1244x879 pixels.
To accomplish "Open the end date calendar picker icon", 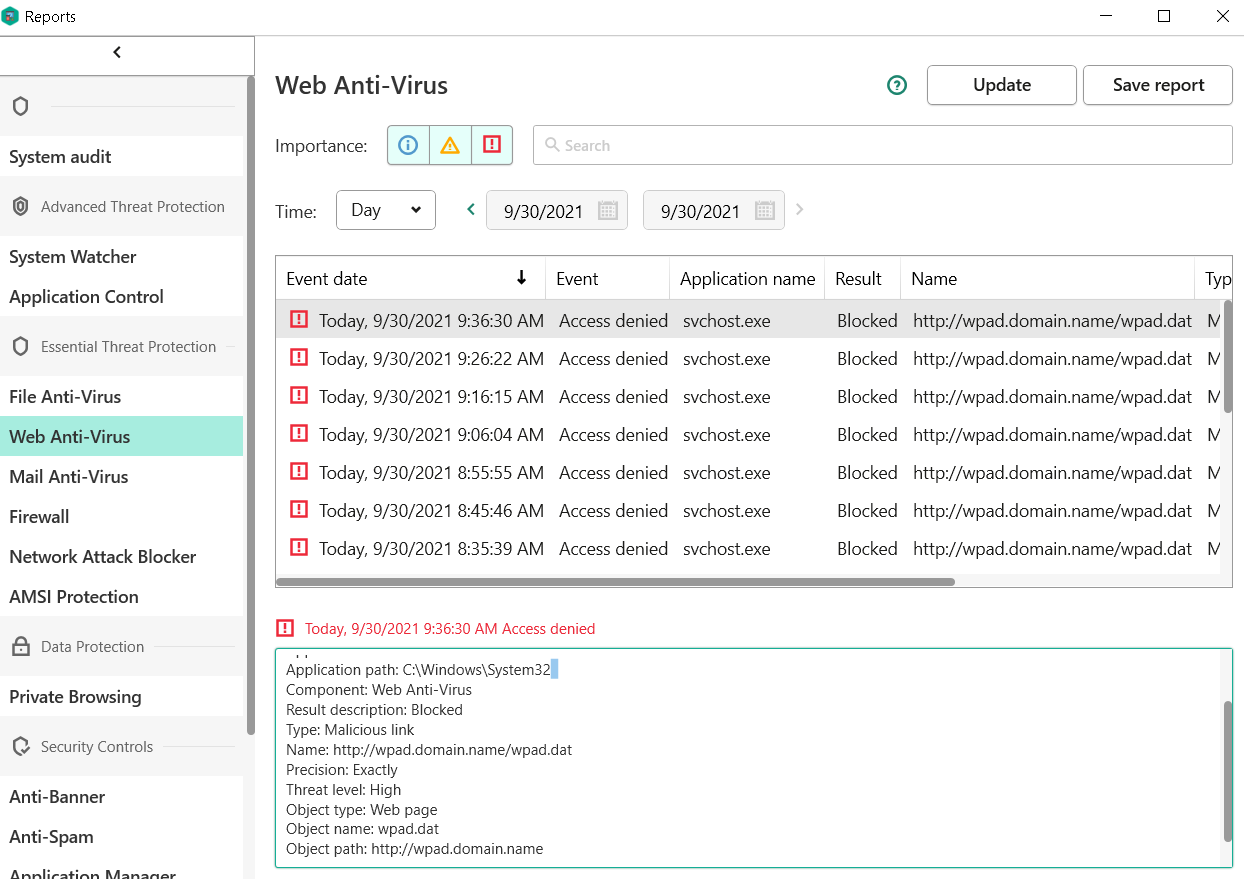I will pos(764,211).
